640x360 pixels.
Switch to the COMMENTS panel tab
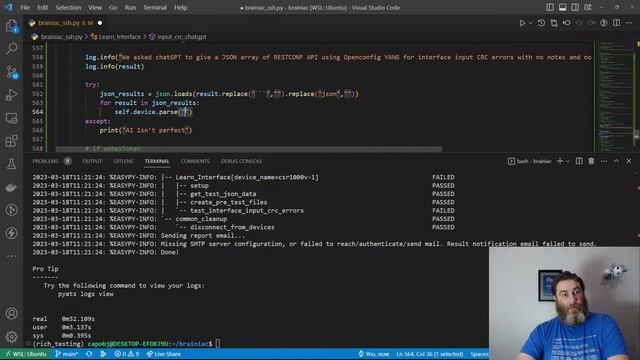point(195,161)
